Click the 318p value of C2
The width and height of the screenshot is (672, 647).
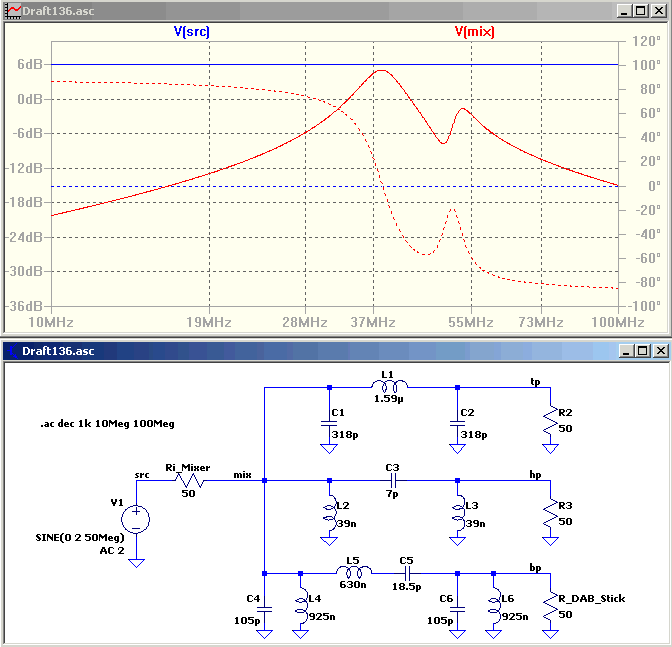coord(474,435)
